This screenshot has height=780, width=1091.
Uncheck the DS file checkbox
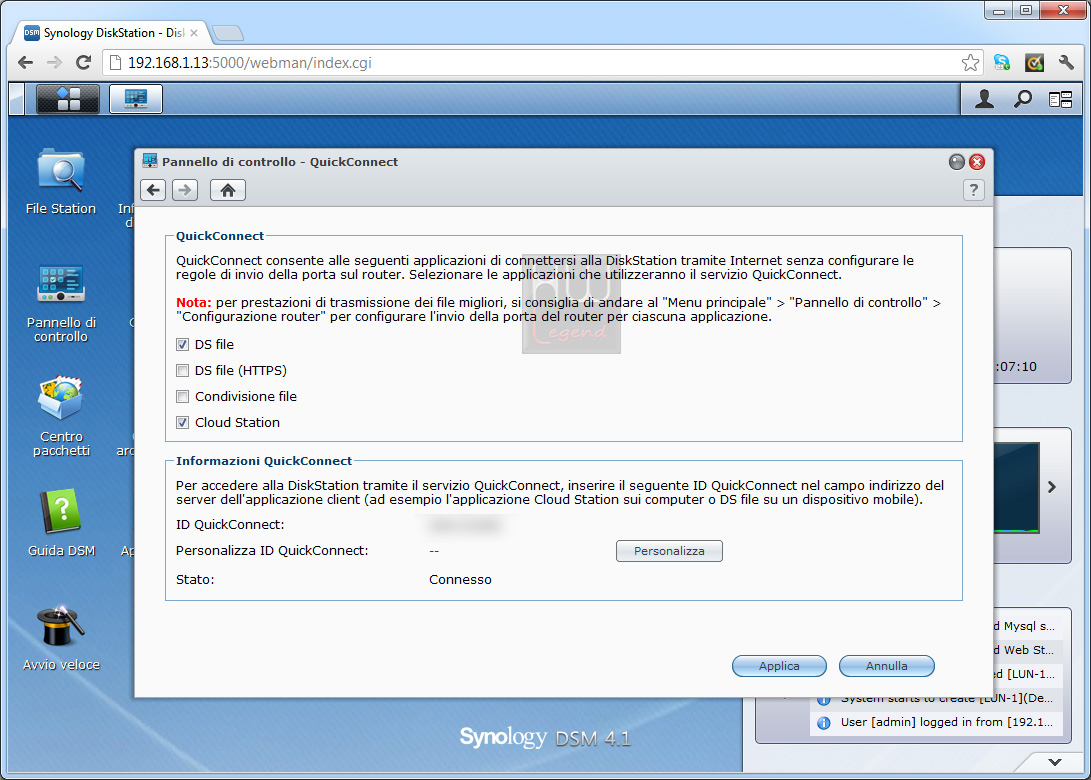[182, 344]
